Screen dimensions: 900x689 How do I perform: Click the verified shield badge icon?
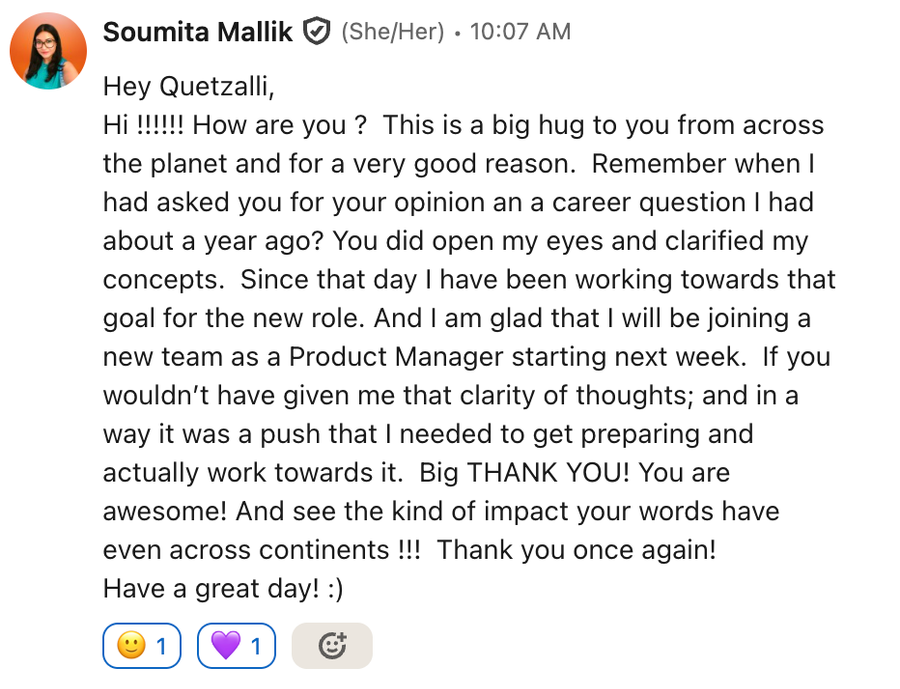pyautogui.click(x=316, y=31)
